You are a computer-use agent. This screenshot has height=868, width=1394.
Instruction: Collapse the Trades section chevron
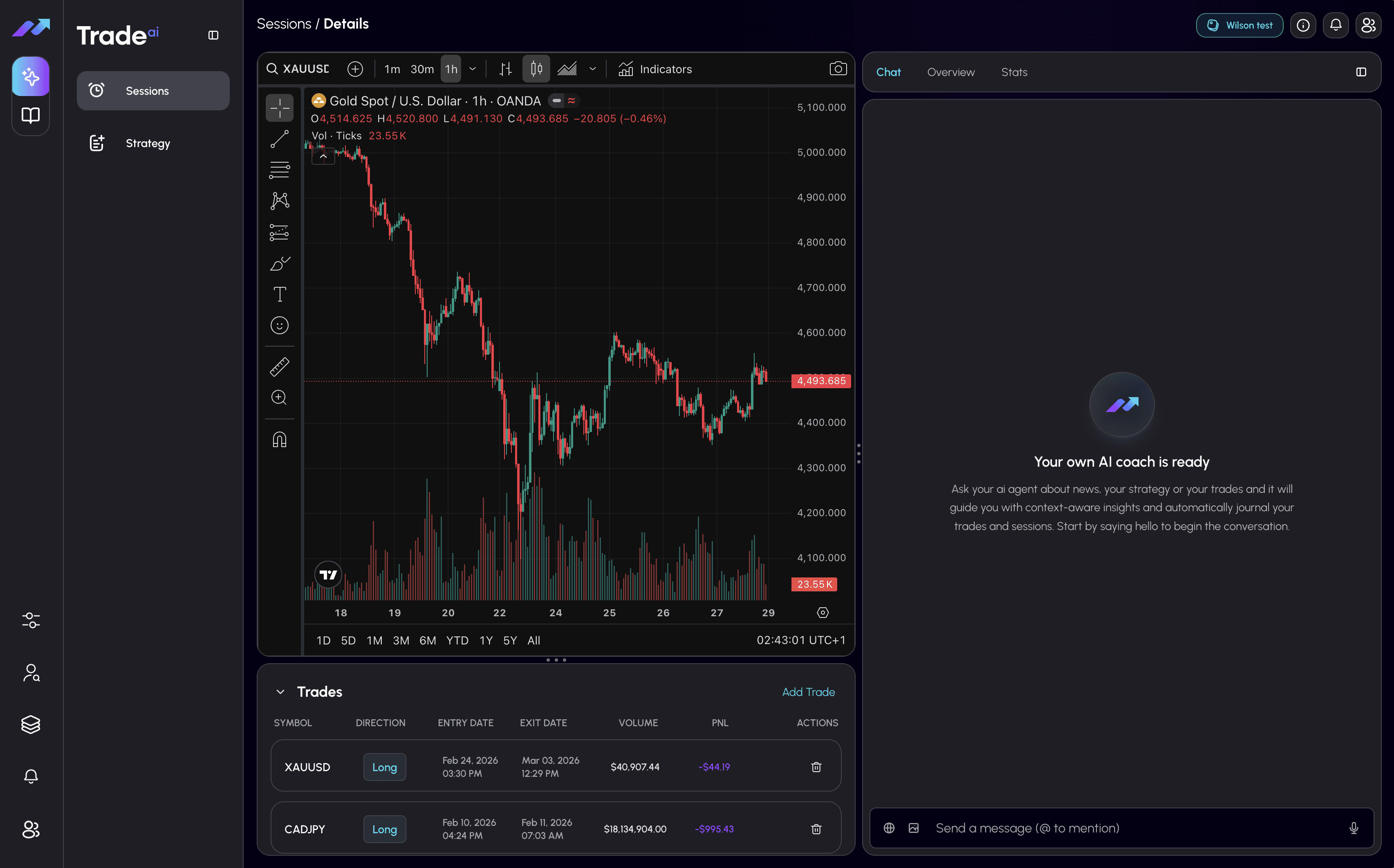280,692
